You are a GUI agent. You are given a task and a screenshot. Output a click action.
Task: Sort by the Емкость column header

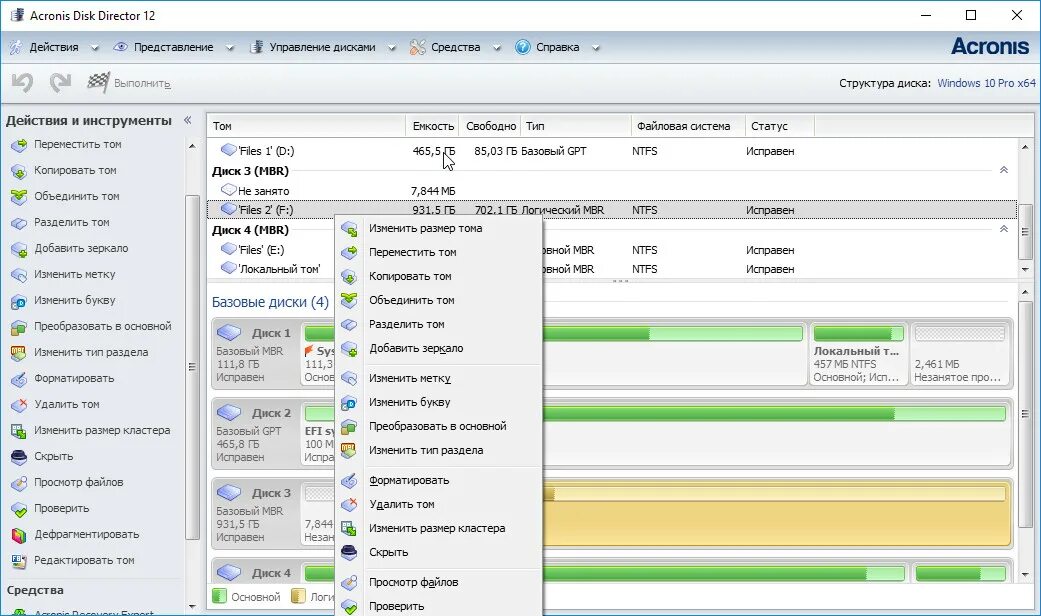tap(432, 125)
